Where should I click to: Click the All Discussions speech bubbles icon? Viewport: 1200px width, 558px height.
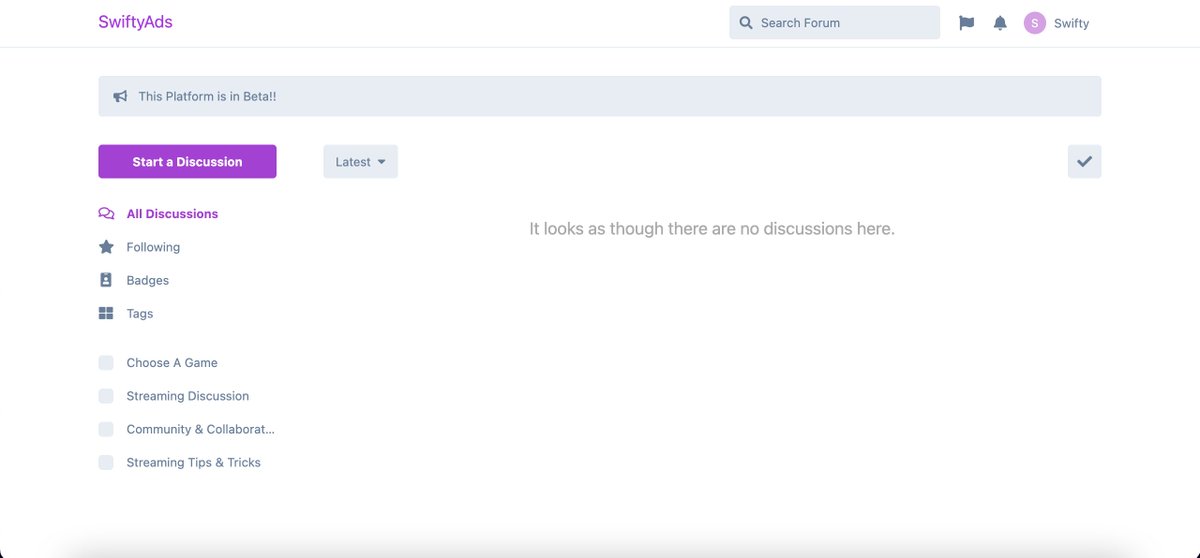[x=106, y=214]
